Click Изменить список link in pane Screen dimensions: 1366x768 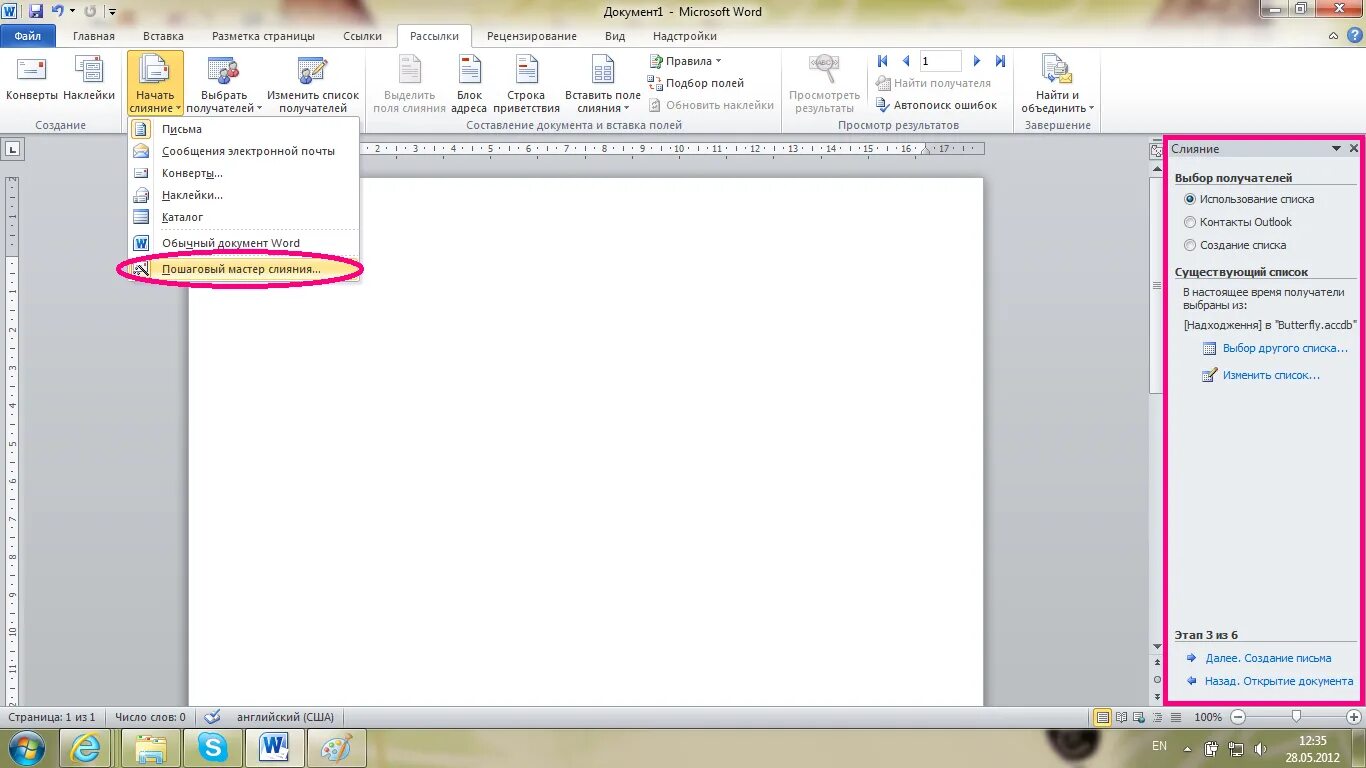click(x=1271, y=375)
